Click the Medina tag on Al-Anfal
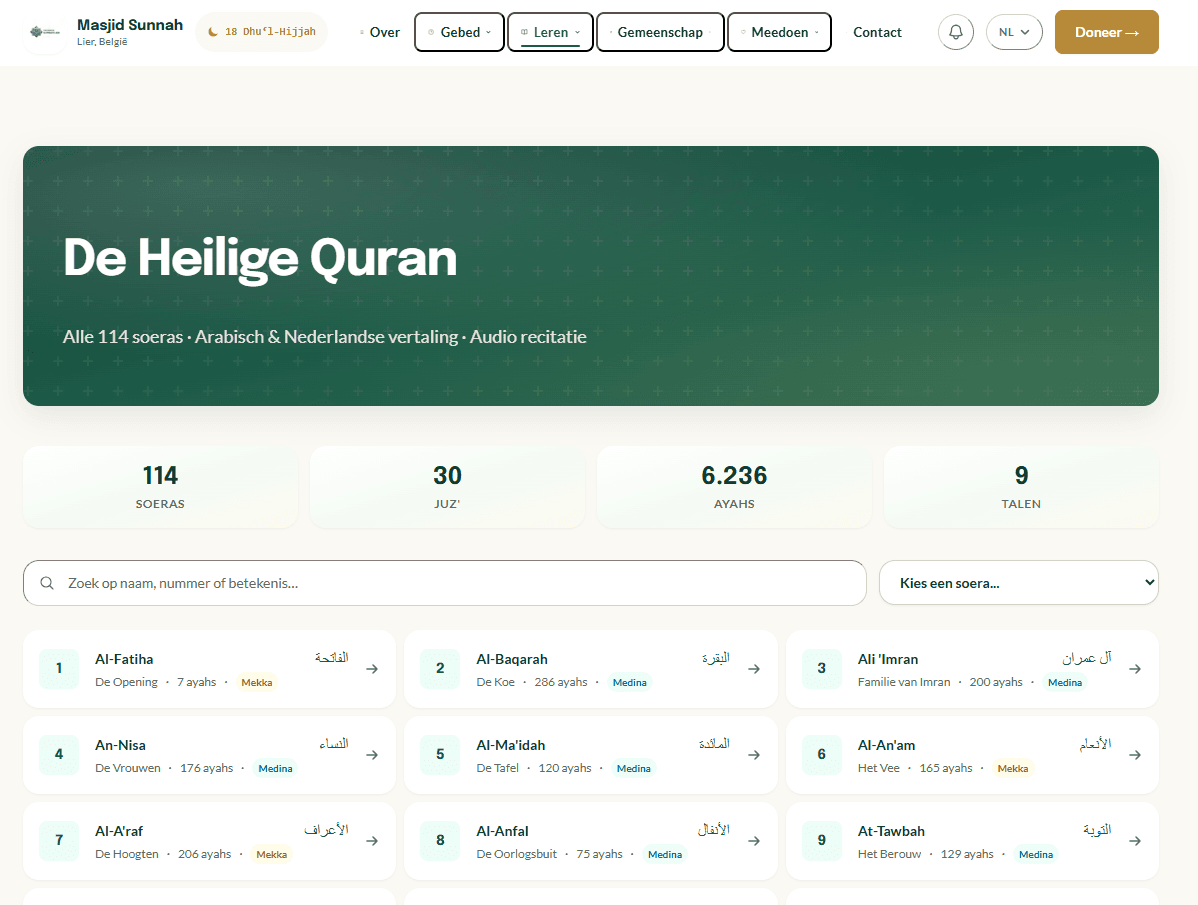Image resolution: width=1198 pixels, height=905 pixels. [x=665, y=855]
